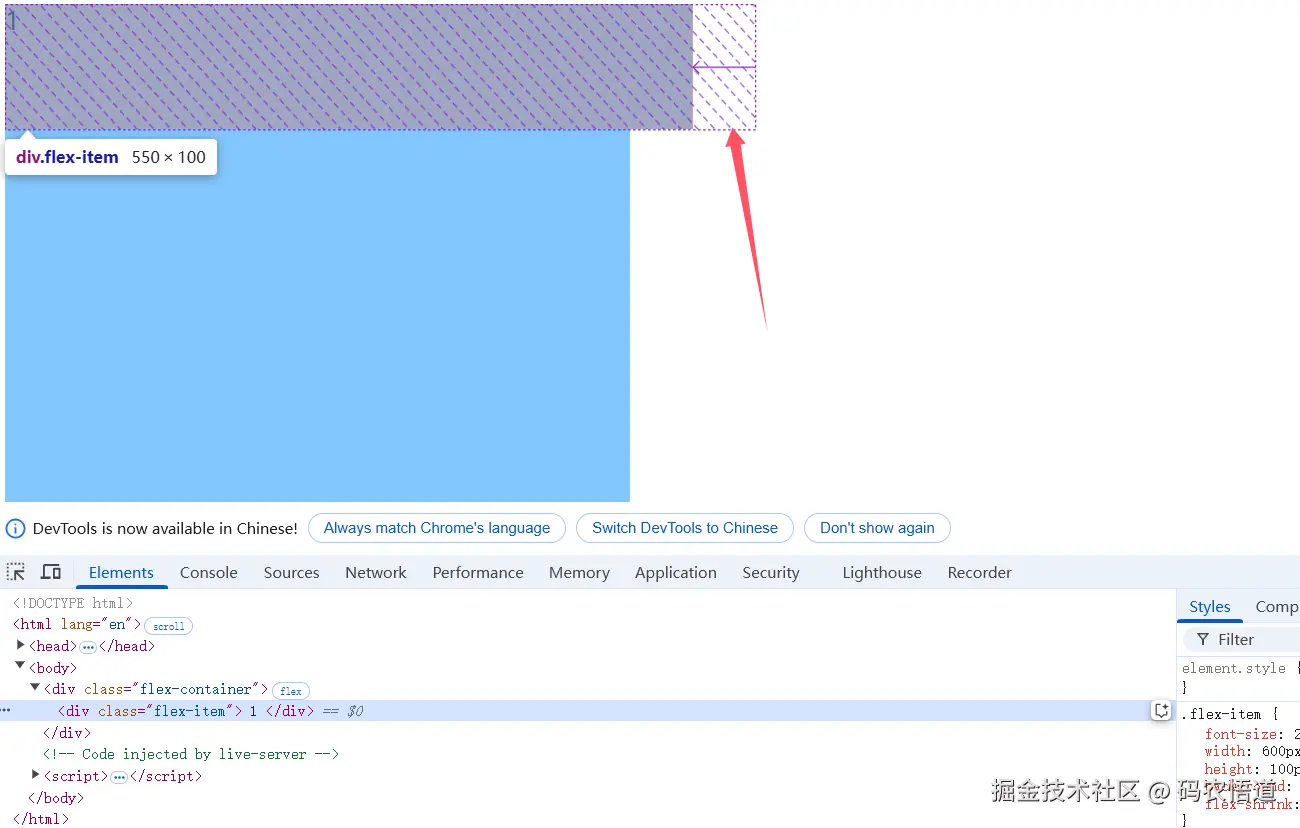1300x828 pixels.
Task: Switch to the Elements tab
Action: pyautogui.click(x=121, y=573)
